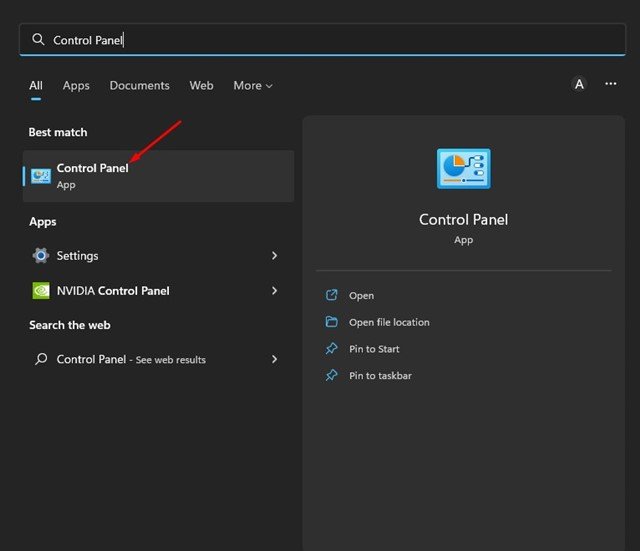Select the NVIDIA Control Panel result text
The height and width of the screenshot is (551, 640).
click(113, 291)
